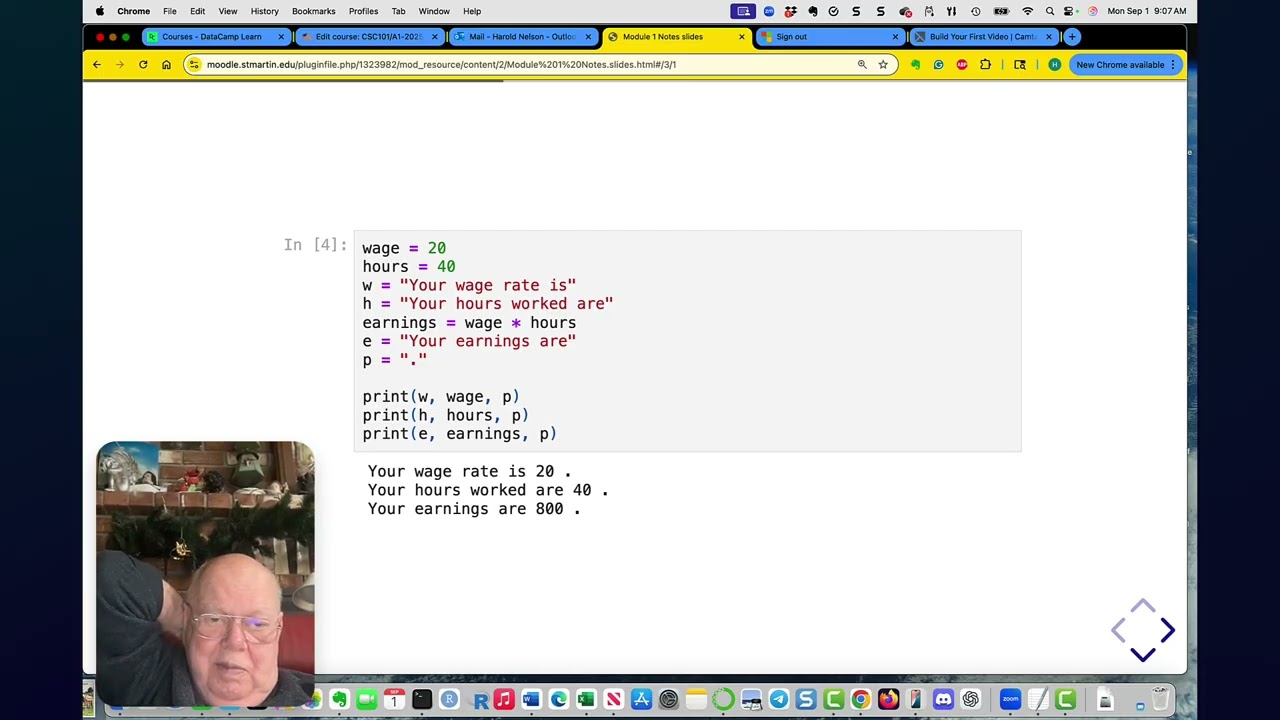Click the 'Your earnings are 800 .' output
The image size is (1280, 720).
474,509
